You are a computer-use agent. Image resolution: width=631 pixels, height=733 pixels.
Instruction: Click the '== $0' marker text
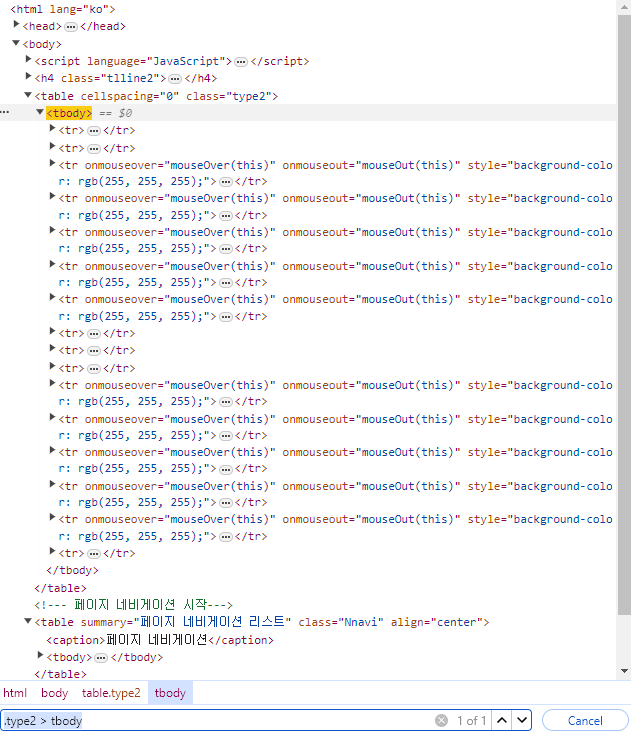(x=115, y=113)
